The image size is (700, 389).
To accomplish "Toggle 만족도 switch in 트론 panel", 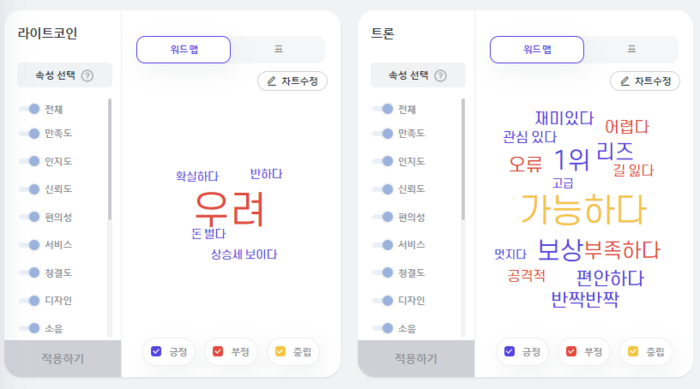I will point(383,133).
